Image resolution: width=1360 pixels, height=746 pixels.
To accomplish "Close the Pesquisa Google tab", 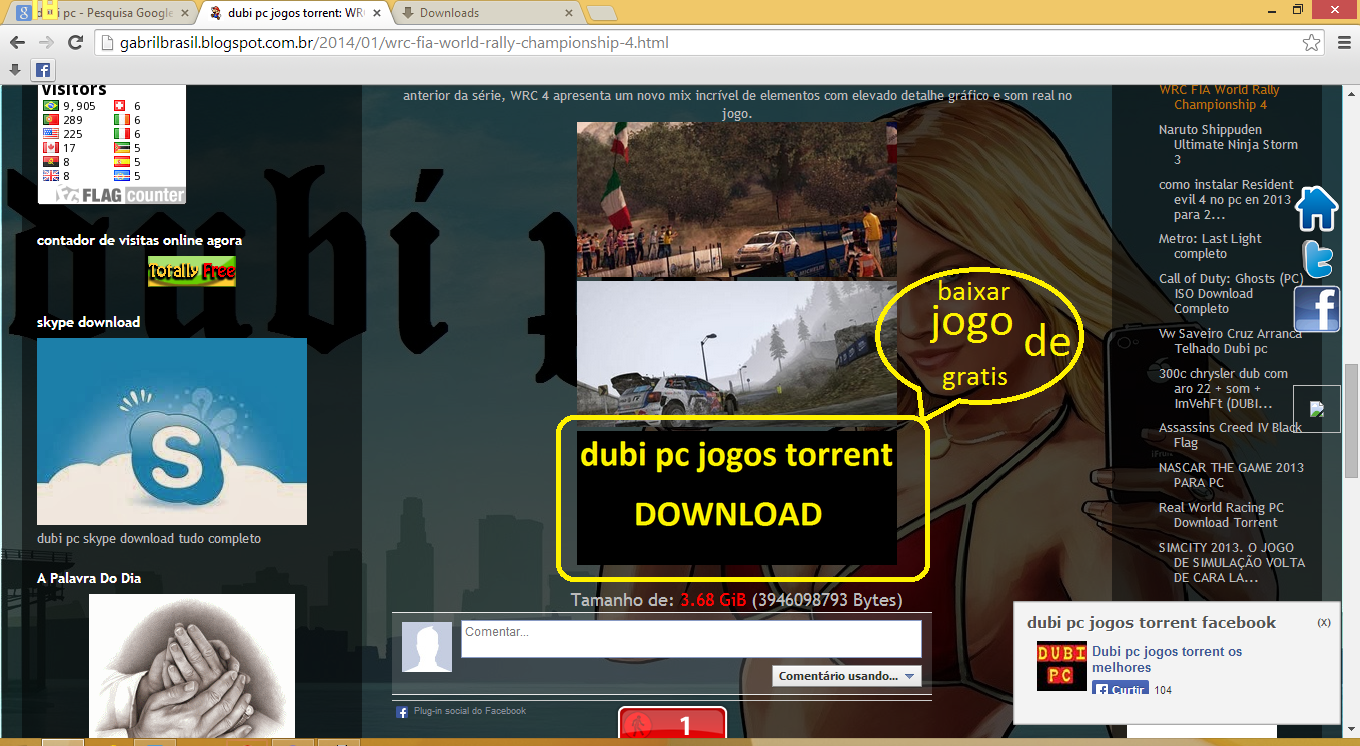I will pos(184,13).
